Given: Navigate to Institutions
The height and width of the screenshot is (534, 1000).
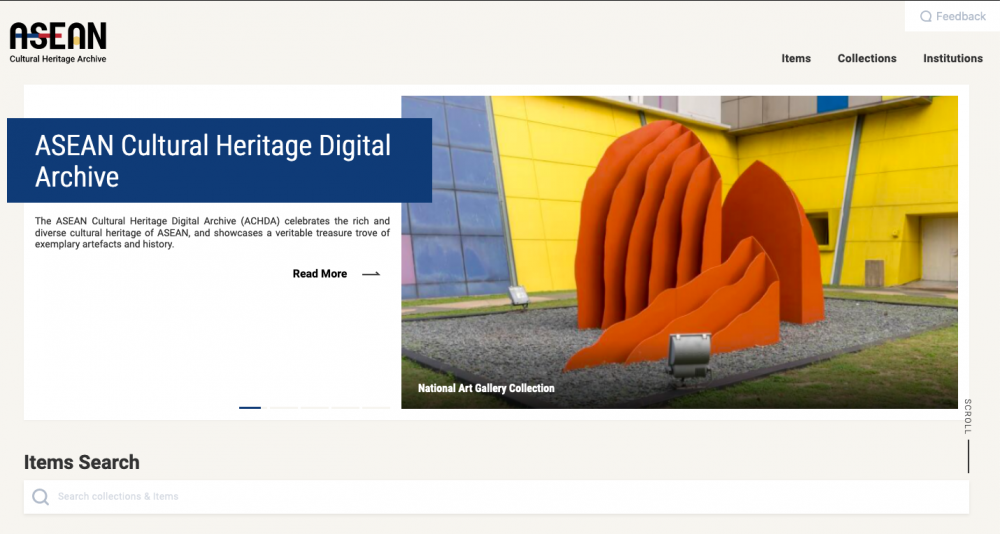Looking at the screenshot, I should point(953,58).
